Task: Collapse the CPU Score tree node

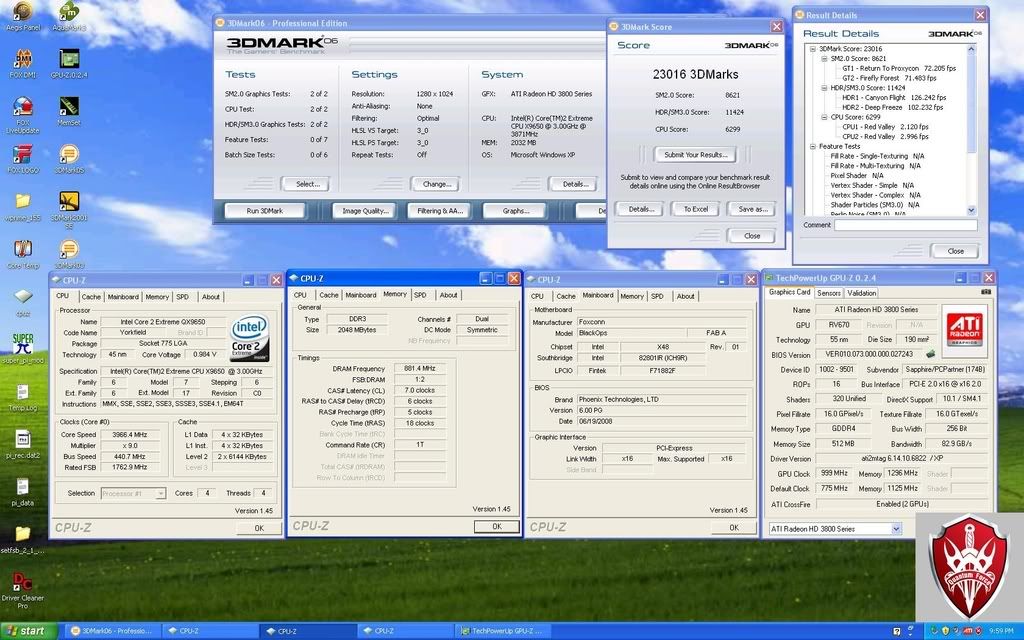Action: pos(824,117)
